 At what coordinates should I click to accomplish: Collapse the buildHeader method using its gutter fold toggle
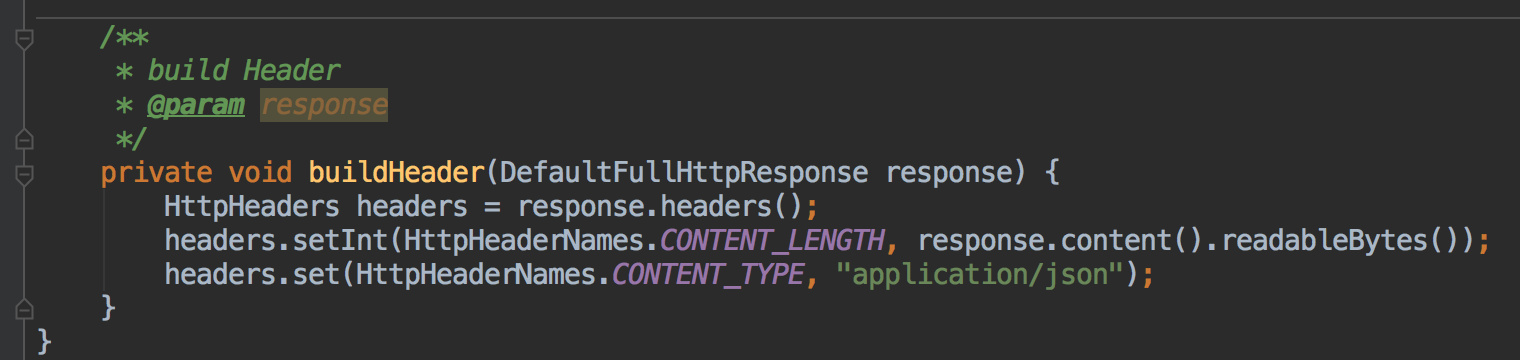25,174
